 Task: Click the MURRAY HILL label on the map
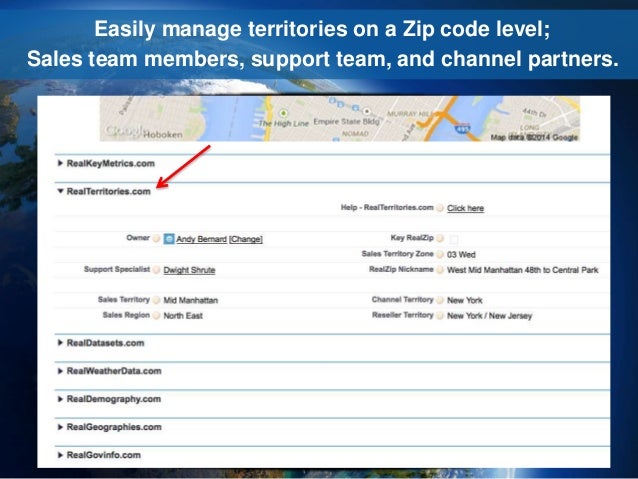point(410,114)
